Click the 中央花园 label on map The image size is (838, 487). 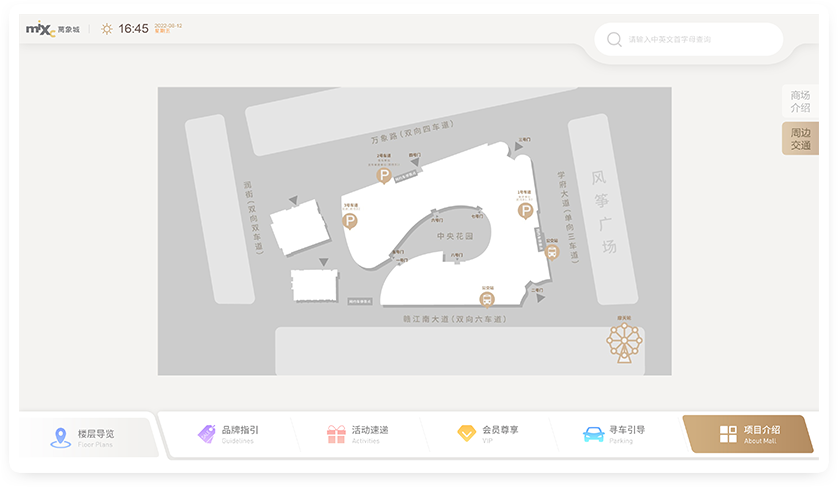[453, 236]
